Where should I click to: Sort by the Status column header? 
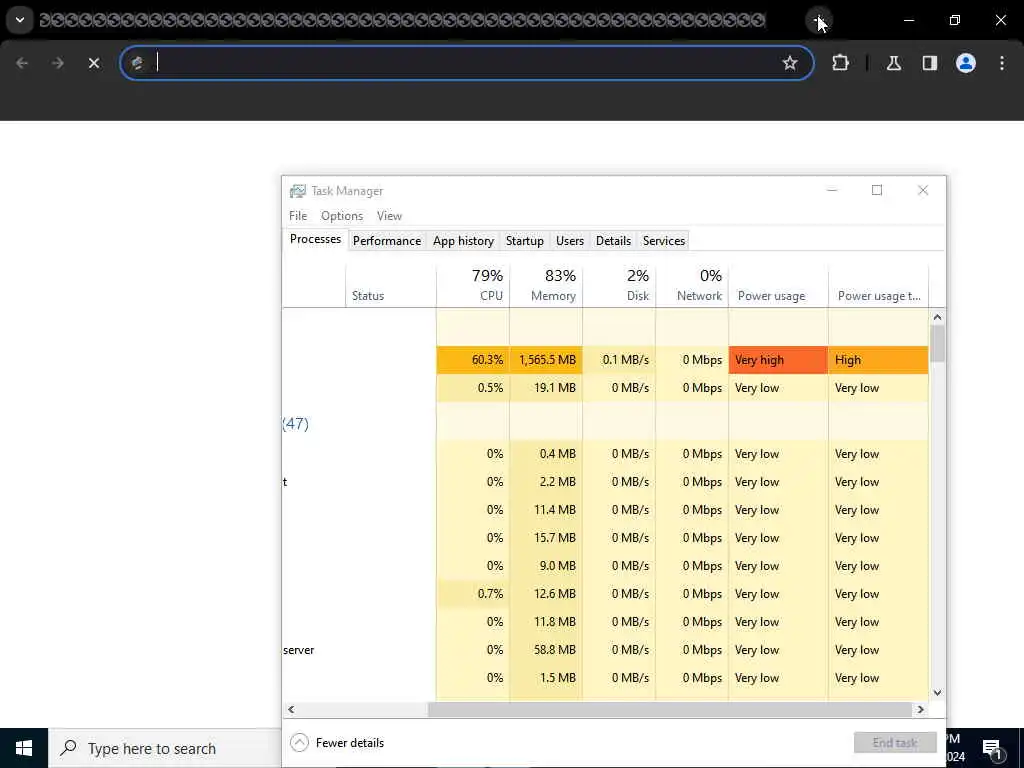[x=391, y=285]
